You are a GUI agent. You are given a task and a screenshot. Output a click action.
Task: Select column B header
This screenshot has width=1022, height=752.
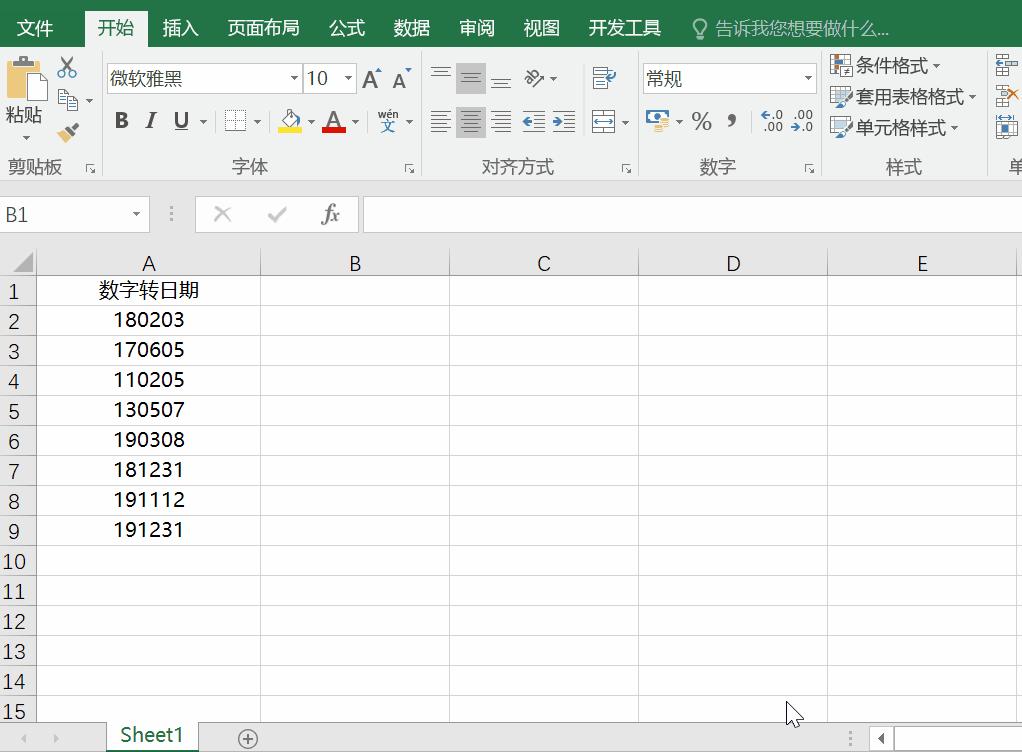[x=355, y=263]
